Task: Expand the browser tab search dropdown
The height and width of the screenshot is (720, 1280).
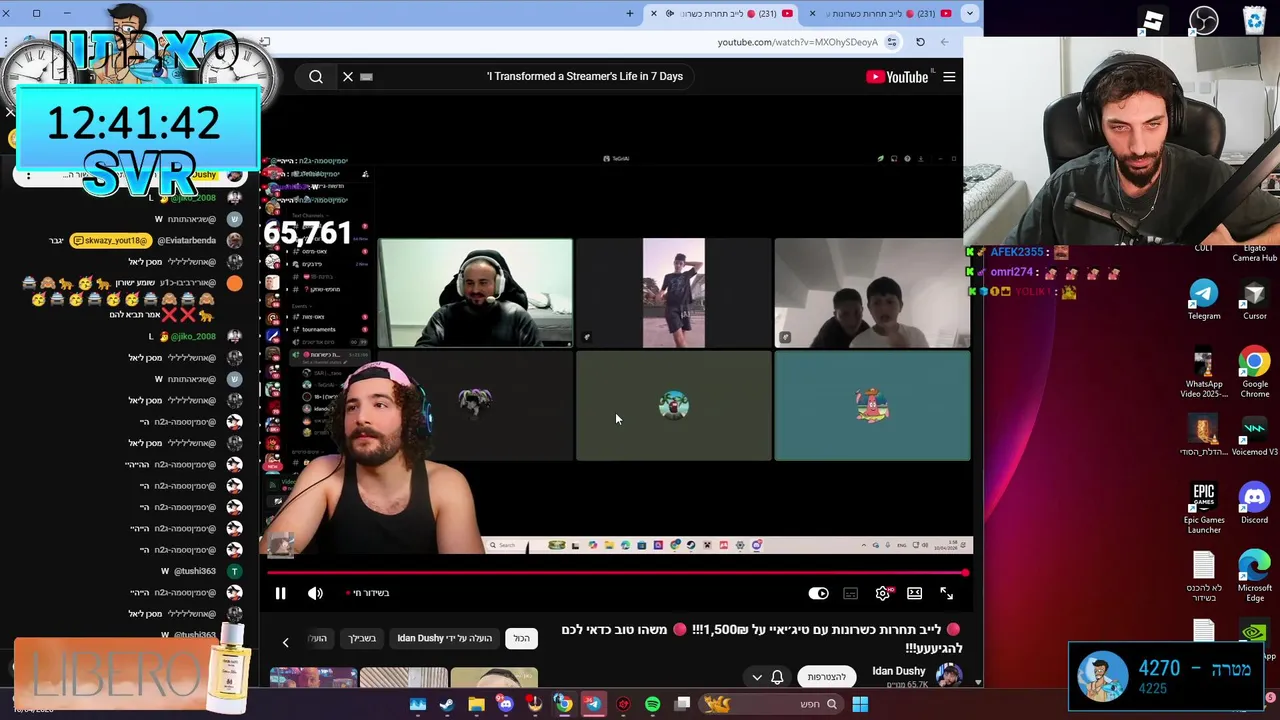Action: coord(969,13)
